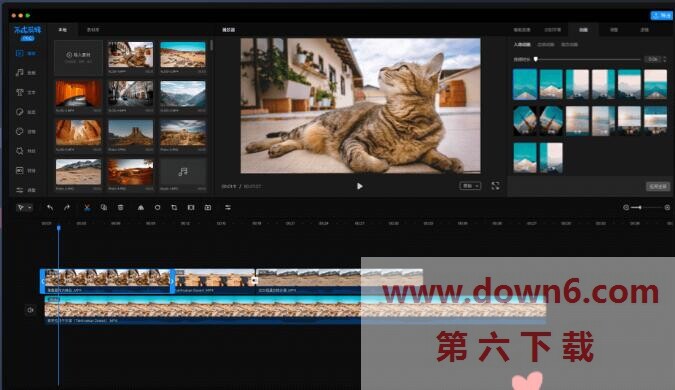Viewport: 675px width, 390px height.
Task: Select the pointer tool in the timeline toolbar
Action: pos(20,207)
